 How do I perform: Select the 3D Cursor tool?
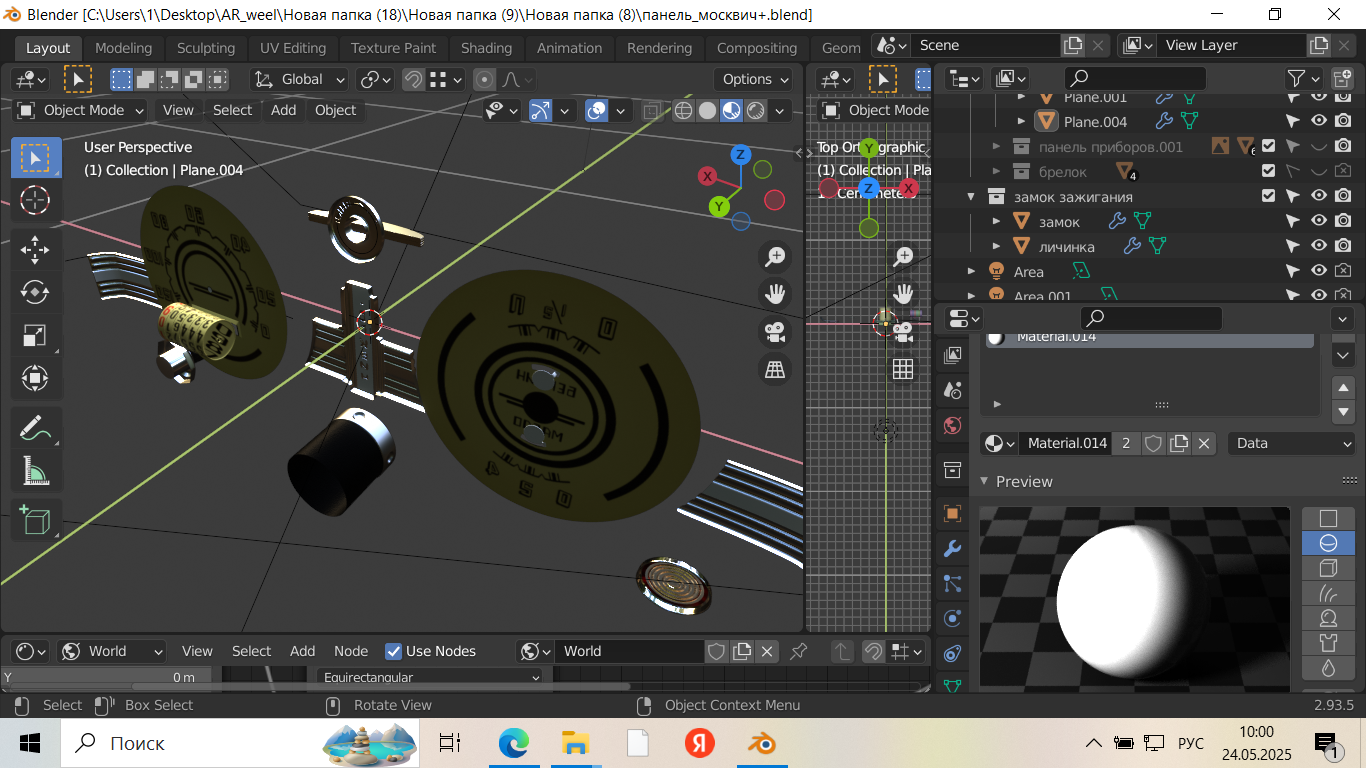tap(35, 200)
